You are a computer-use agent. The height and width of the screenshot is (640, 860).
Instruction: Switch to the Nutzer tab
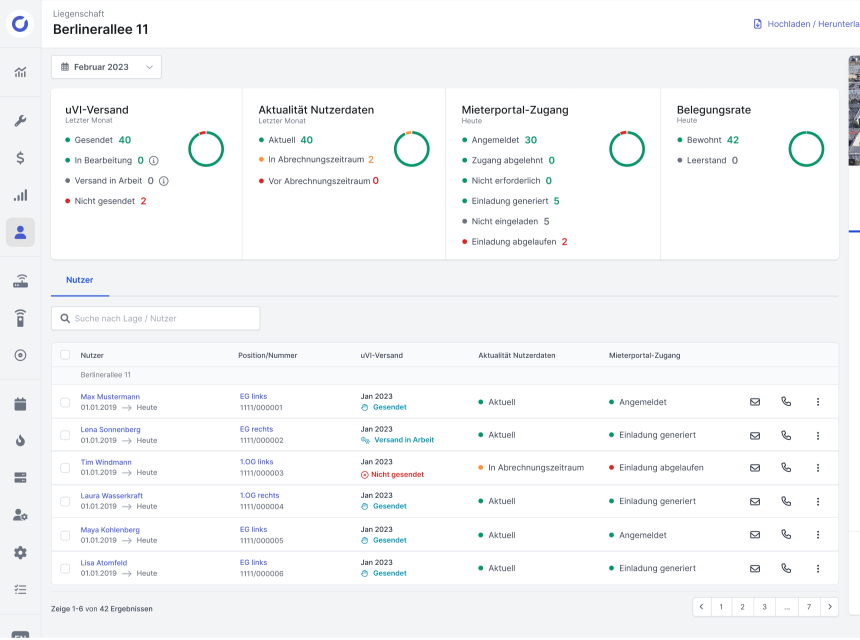80,280
